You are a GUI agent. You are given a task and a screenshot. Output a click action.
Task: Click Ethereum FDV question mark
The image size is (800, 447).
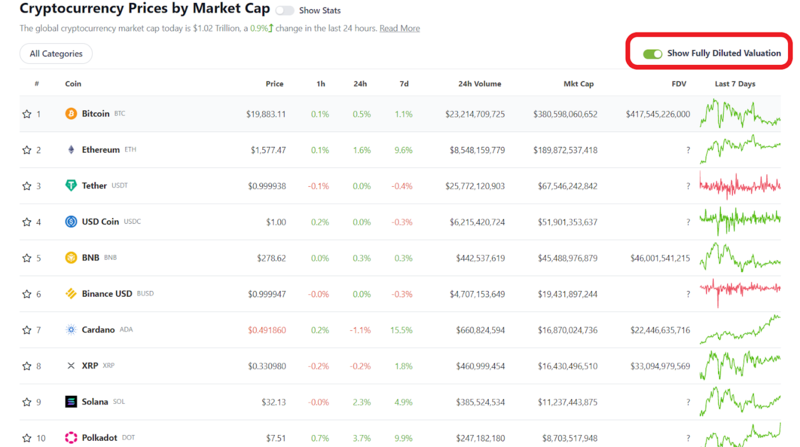688,150
